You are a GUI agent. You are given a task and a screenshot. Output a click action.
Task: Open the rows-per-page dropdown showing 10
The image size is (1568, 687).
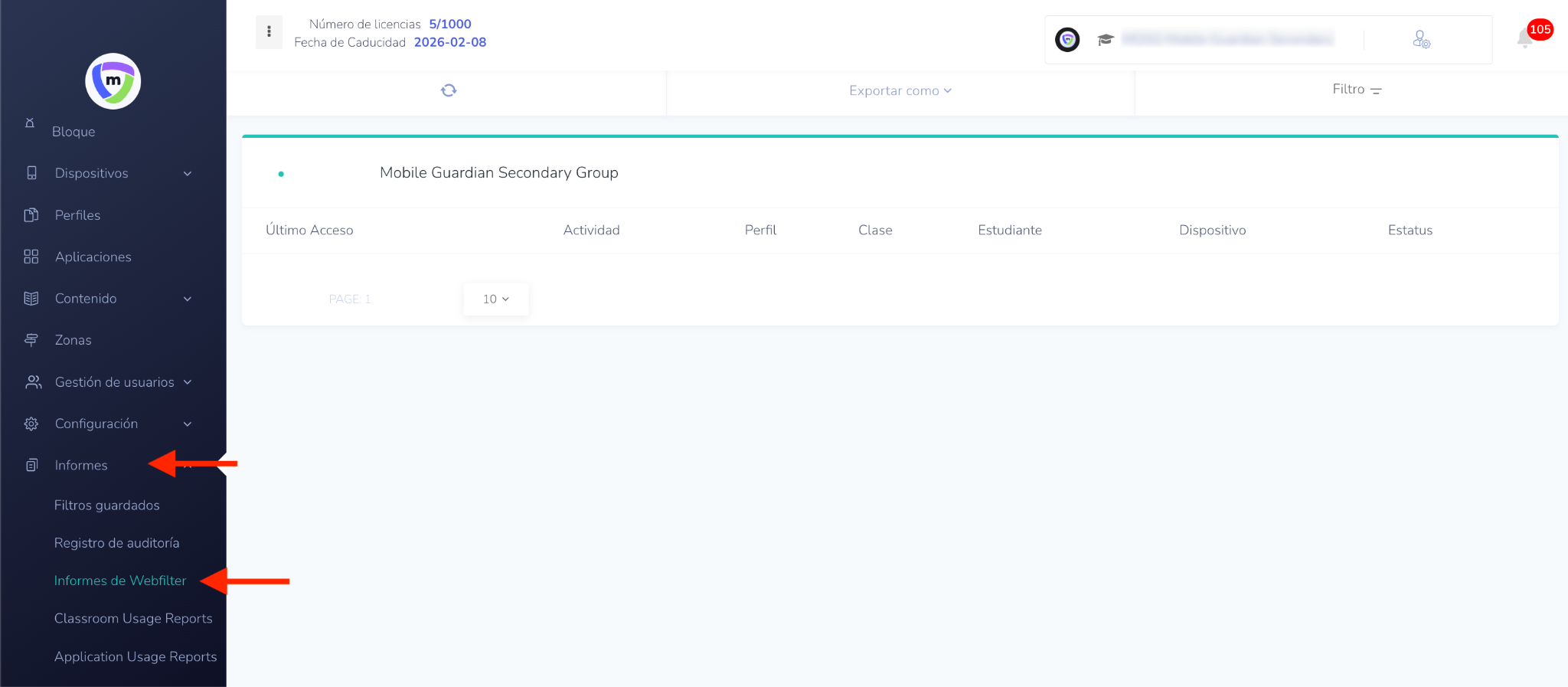point(495,299)
